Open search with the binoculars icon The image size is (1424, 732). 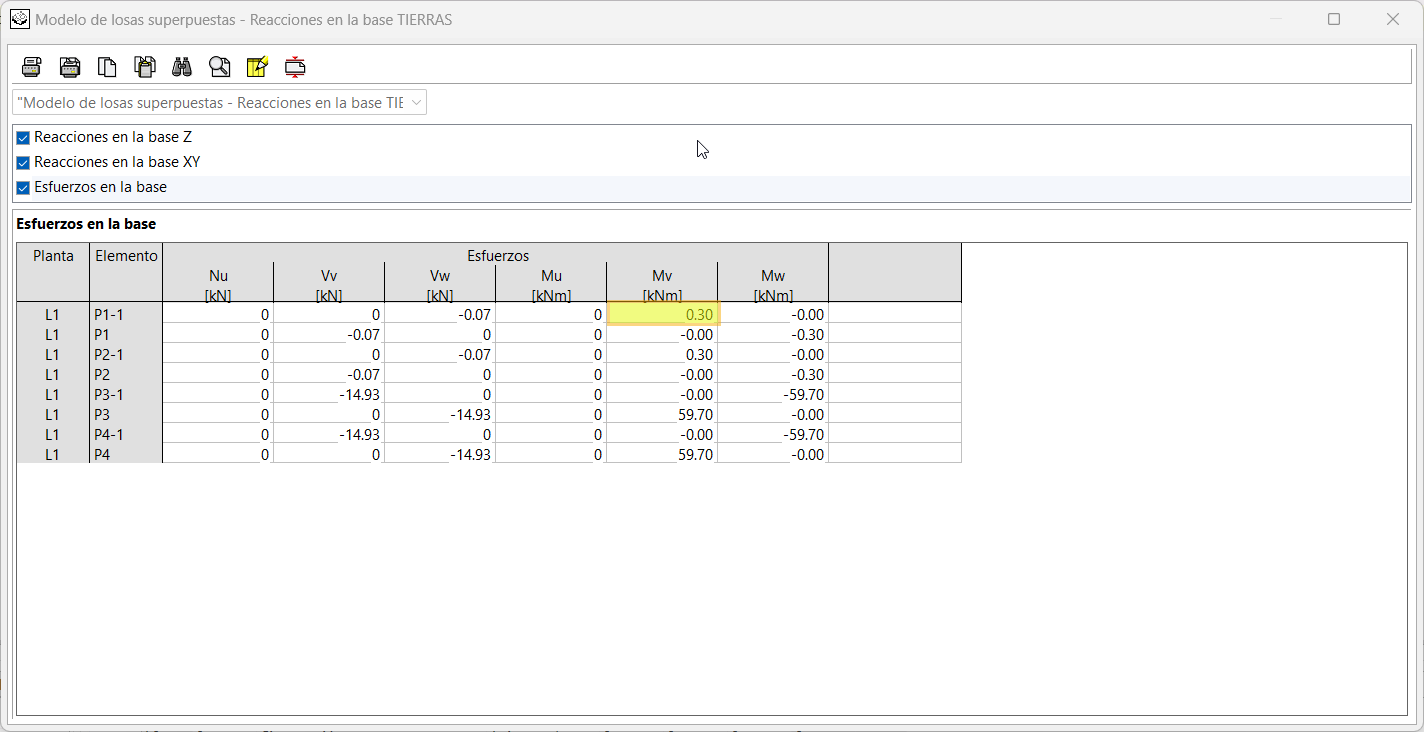click(182, 67)
